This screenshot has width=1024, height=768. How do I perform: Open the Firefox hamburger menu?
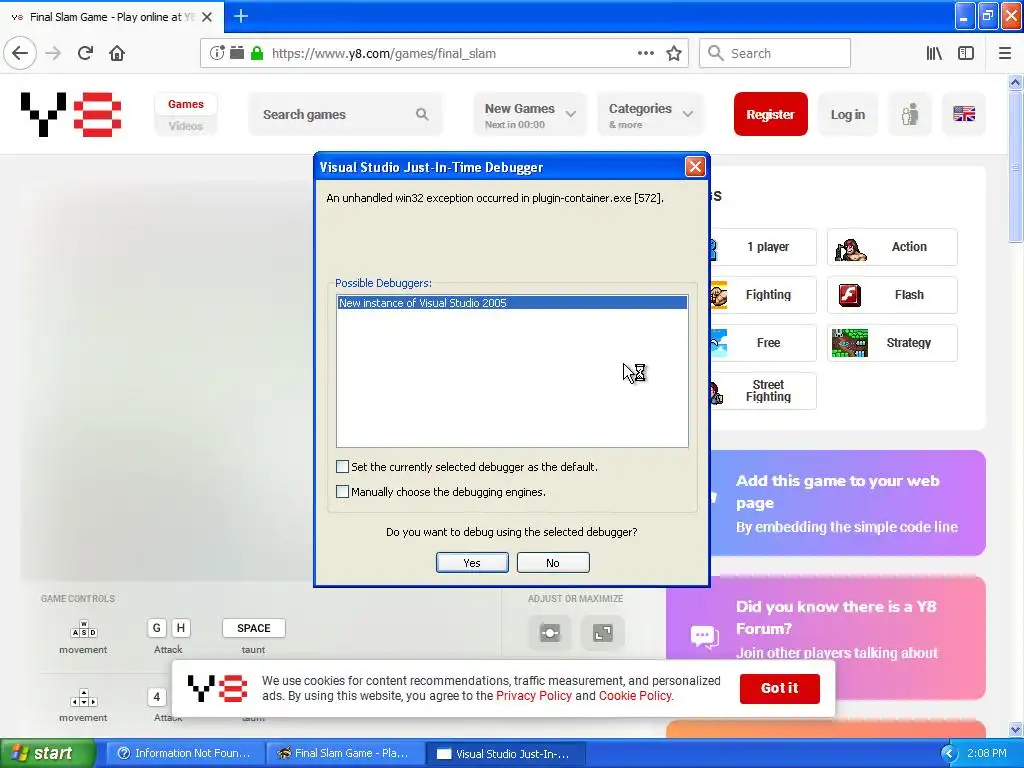(1005, 54)
